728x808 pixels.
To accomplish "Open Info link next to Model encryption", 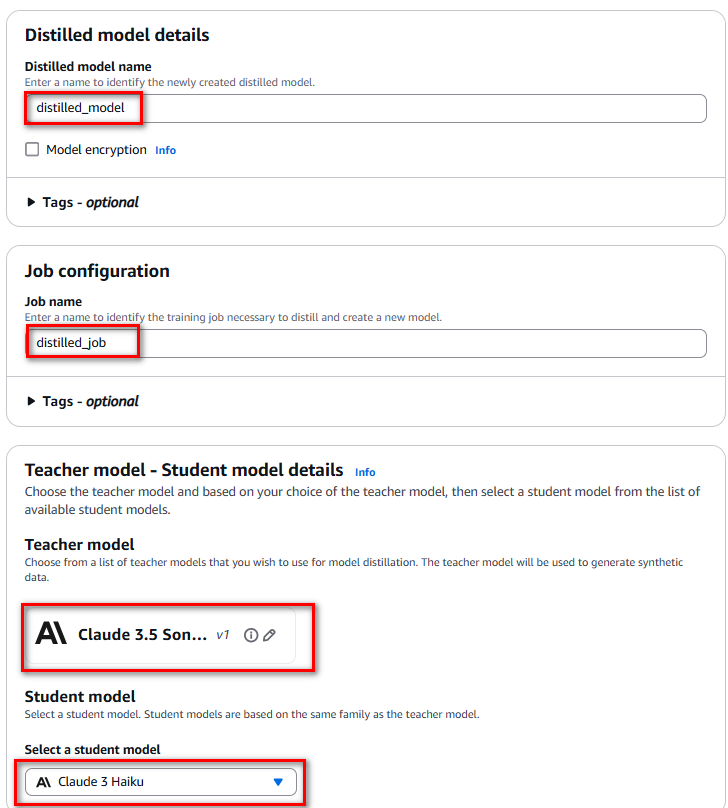I will pyautogui.click(x=165, y=150).
